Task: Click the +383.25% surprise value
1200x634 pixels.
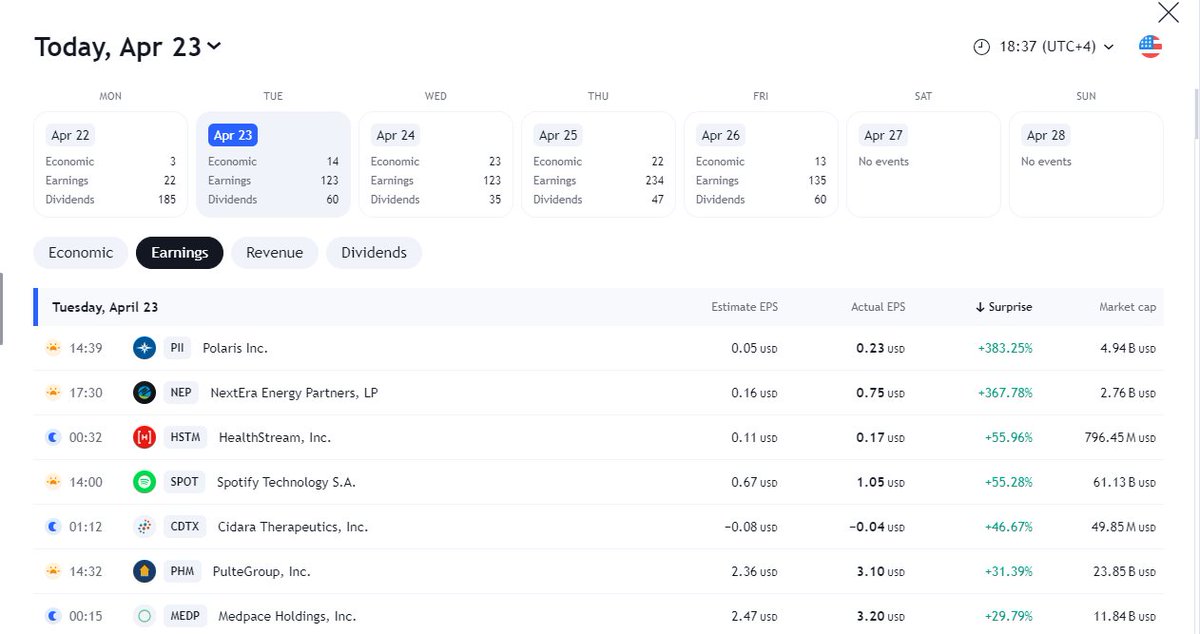Action: 1005,348
